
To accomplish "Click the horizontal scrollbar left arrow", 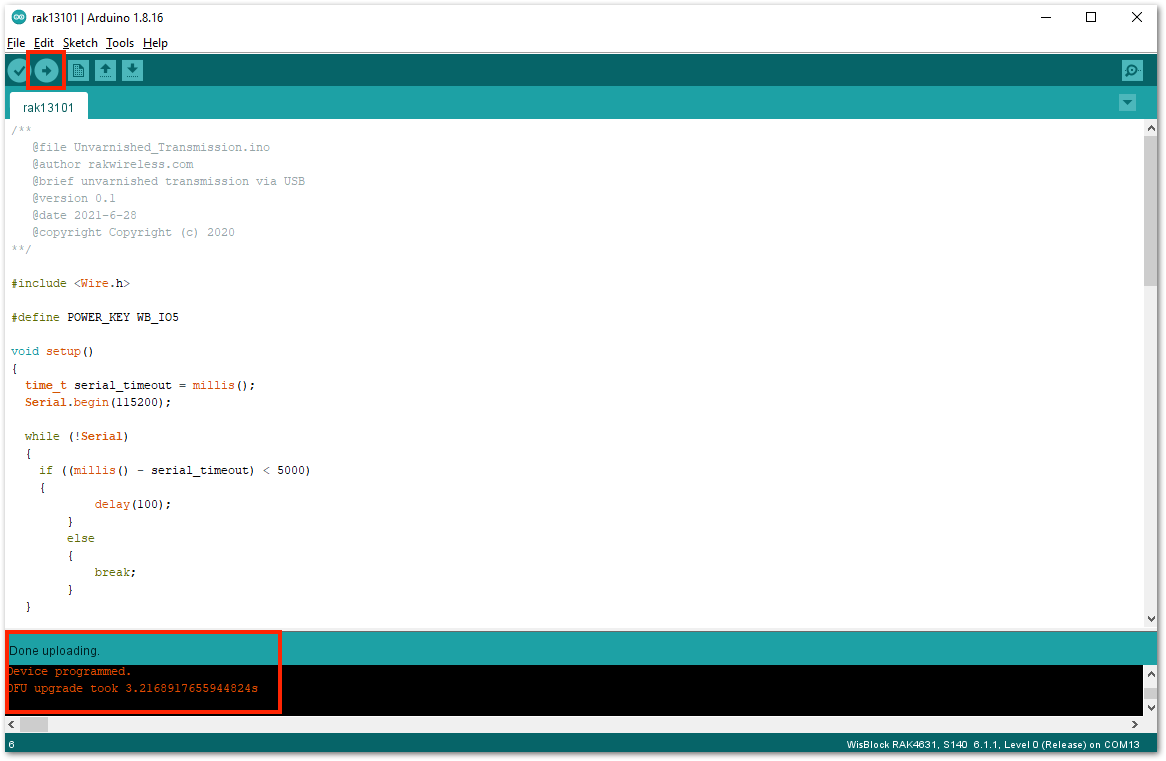I will (11, 724).
